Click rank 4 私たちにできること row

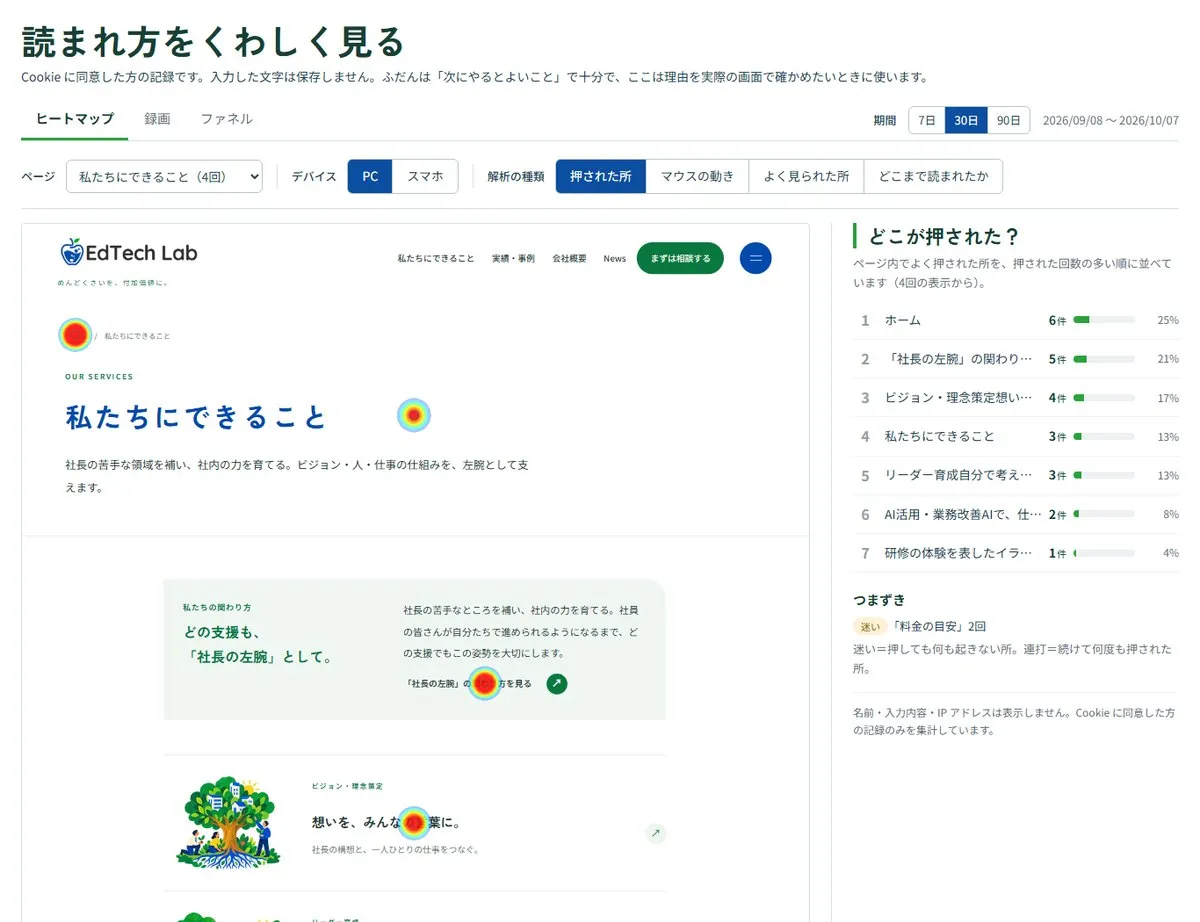1016,437
